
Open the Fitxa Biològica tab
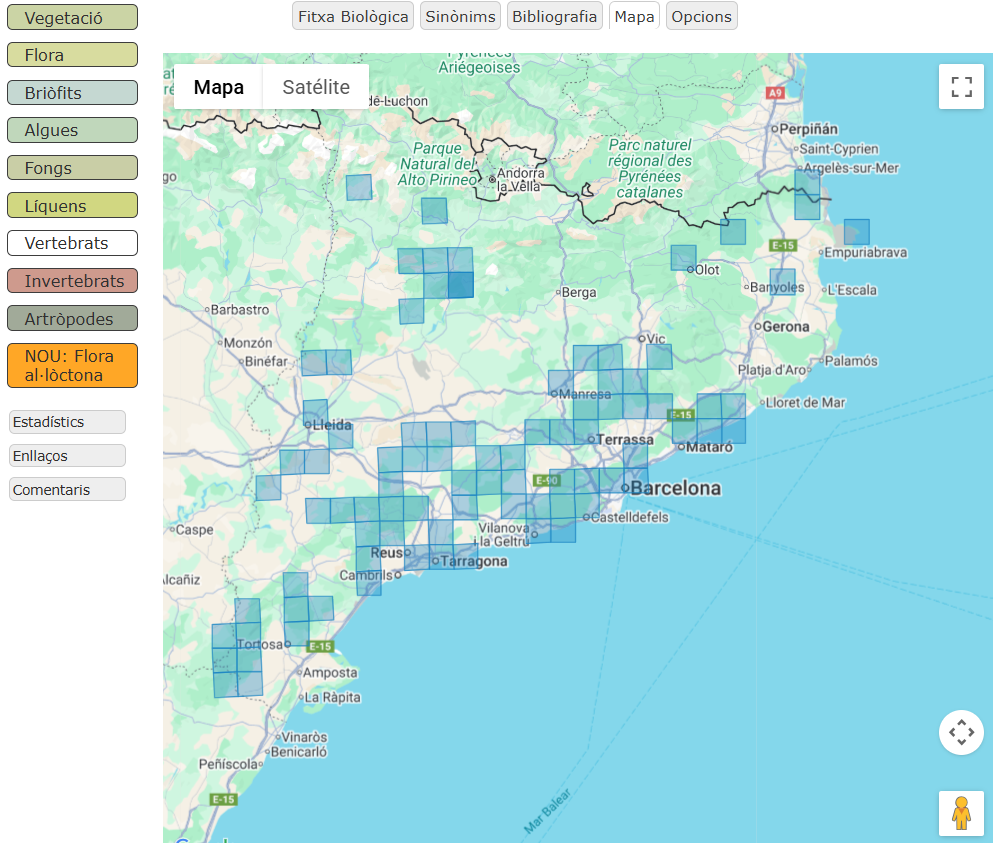pyautogui.click(x=352, y=15)
